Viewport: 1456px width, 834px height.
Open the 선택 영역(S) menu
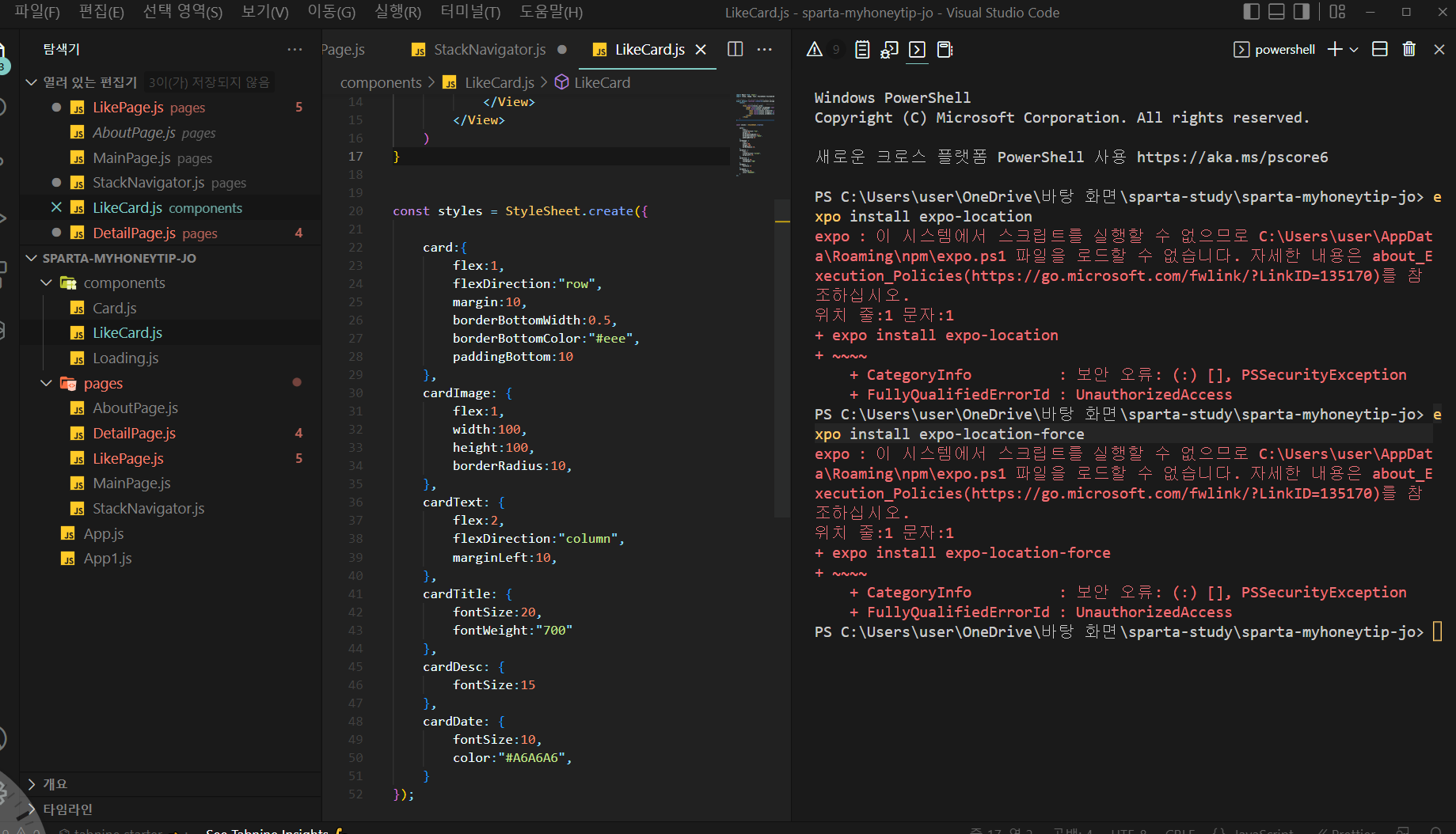pyautogui.click(x=183, y=12)
